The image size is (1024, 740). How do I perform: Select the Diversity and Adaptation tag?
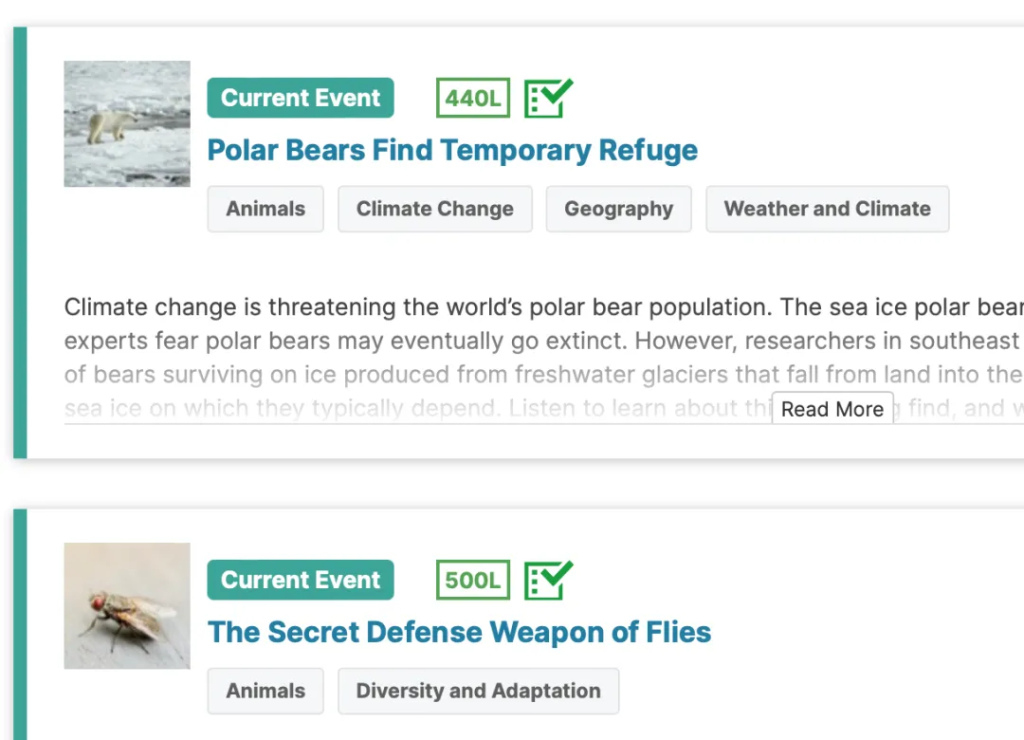point(478,691)
